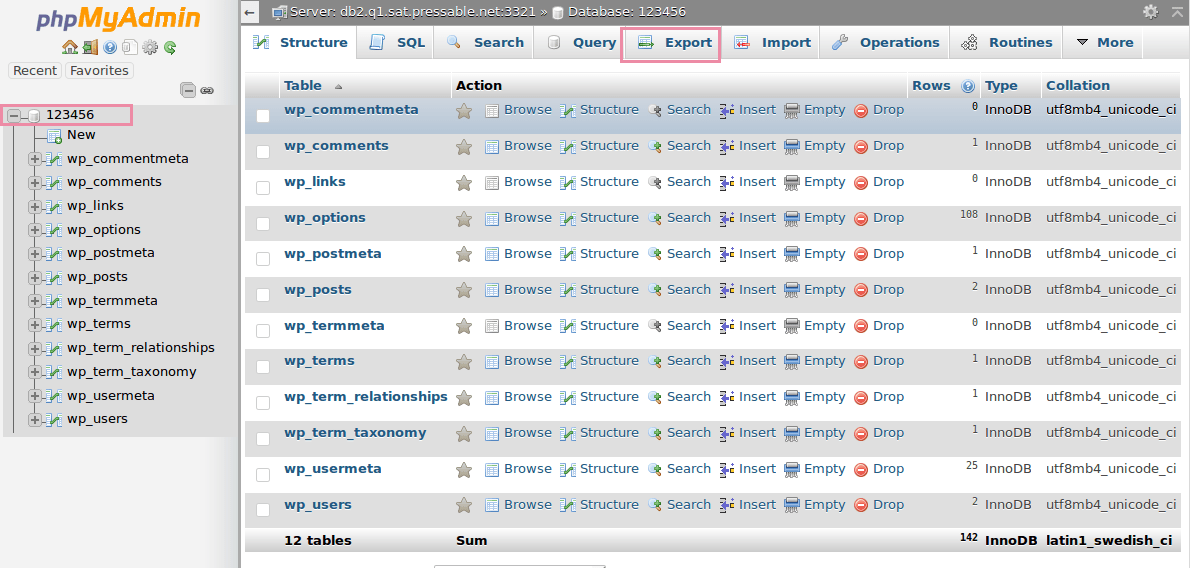
Task: Switch to the SQL tab
Action: [396, 43]
